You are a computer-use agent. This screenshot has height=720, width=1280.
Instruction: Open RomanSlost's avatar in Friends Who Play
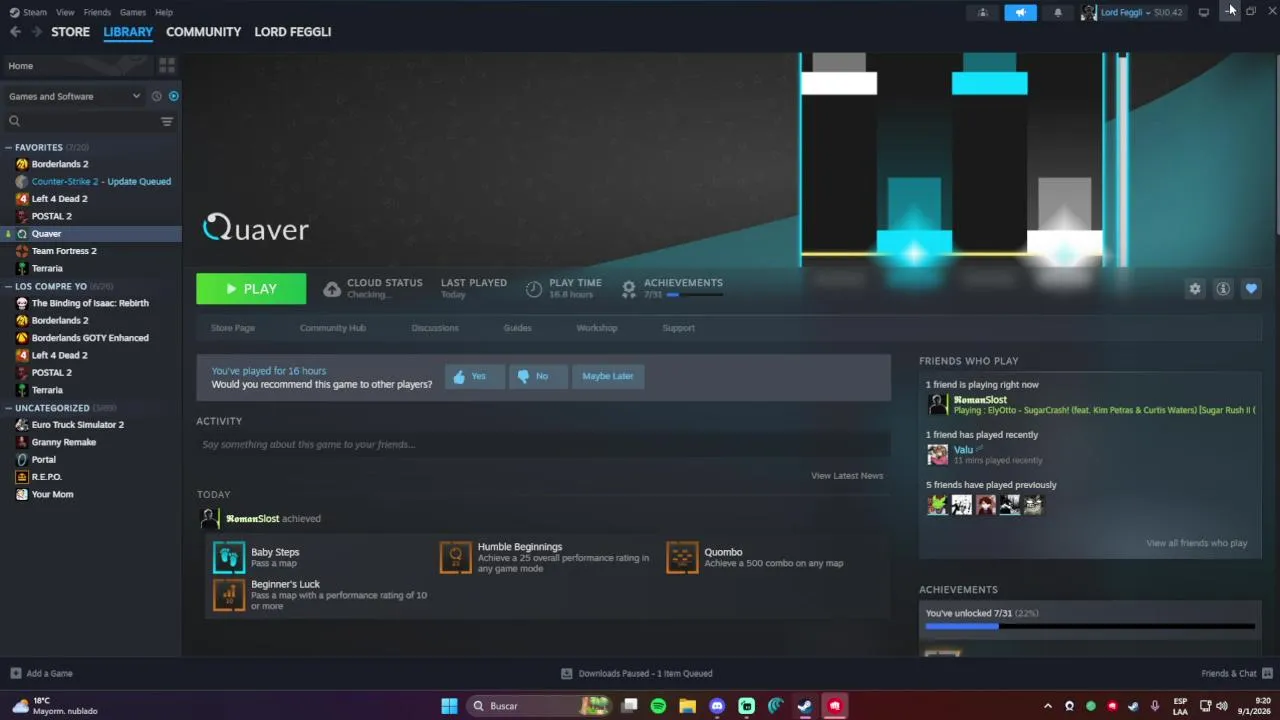(x=937, y=404)
